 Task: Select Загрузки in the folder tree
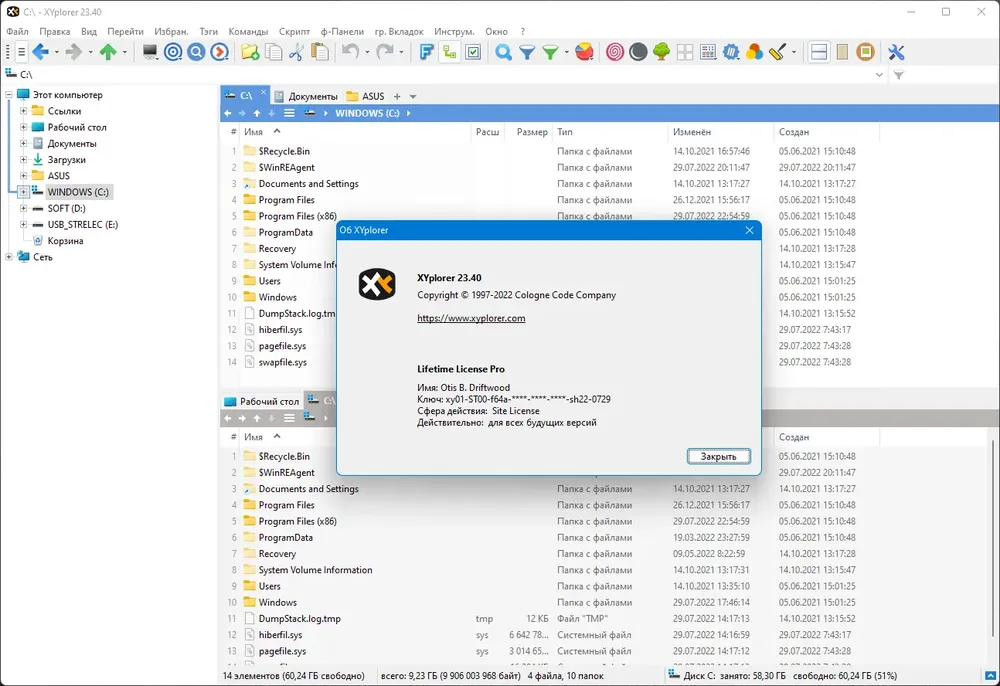[66, 159]
